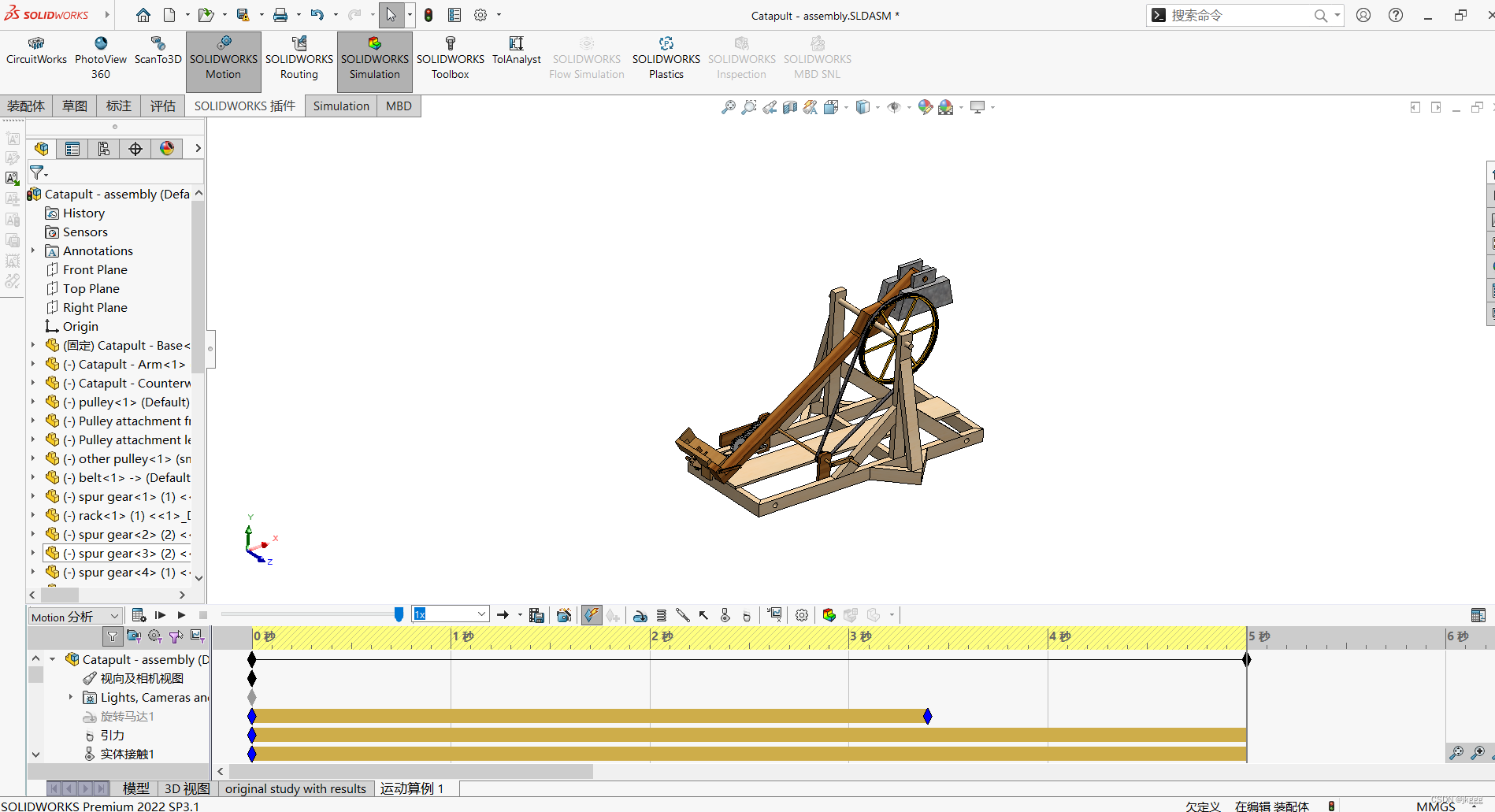Open PhotoView 360 add-in

click(100, 57)
